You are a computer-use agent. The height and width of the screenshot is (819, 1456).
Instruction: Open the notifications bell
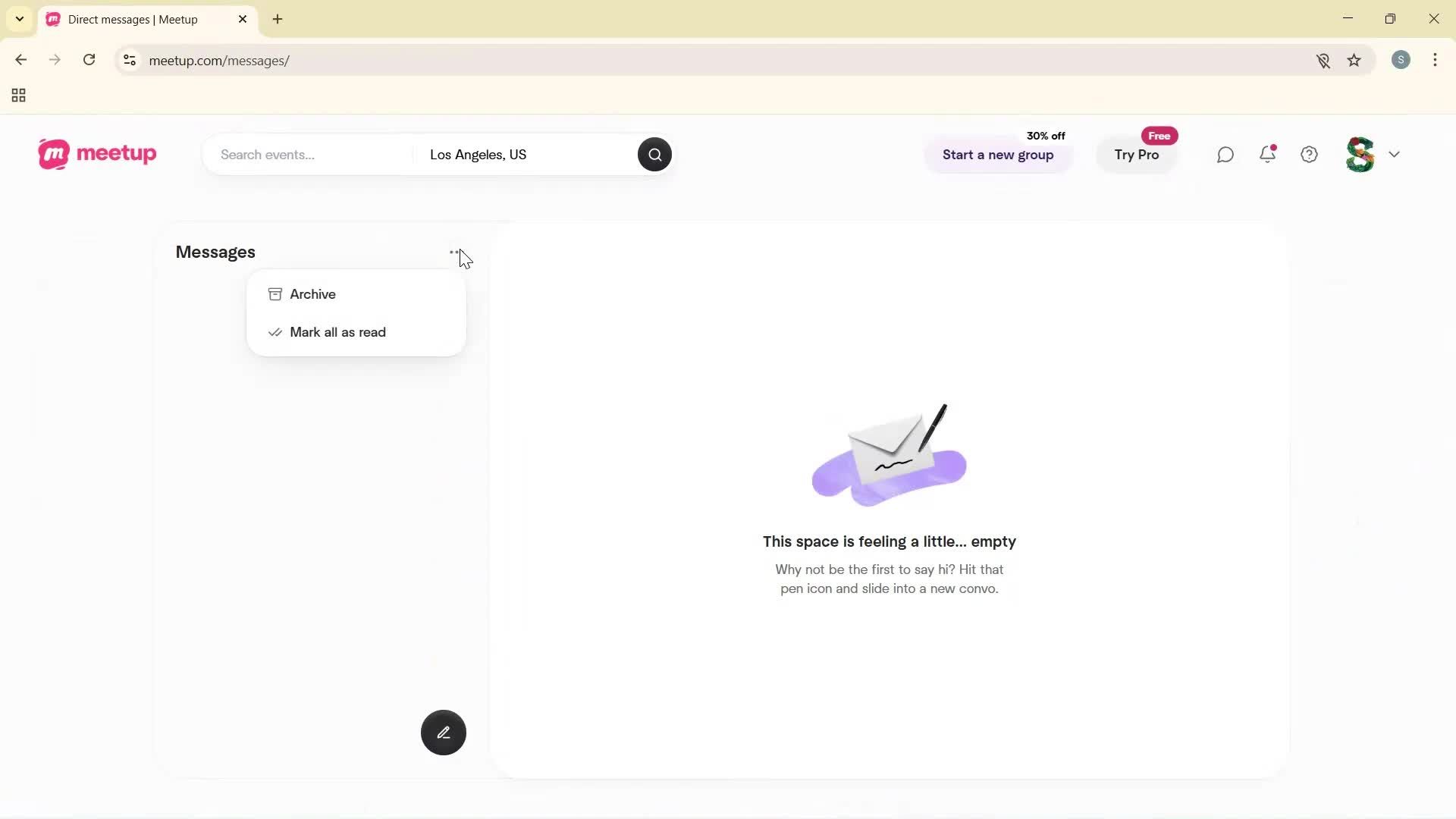[1267, 154]
